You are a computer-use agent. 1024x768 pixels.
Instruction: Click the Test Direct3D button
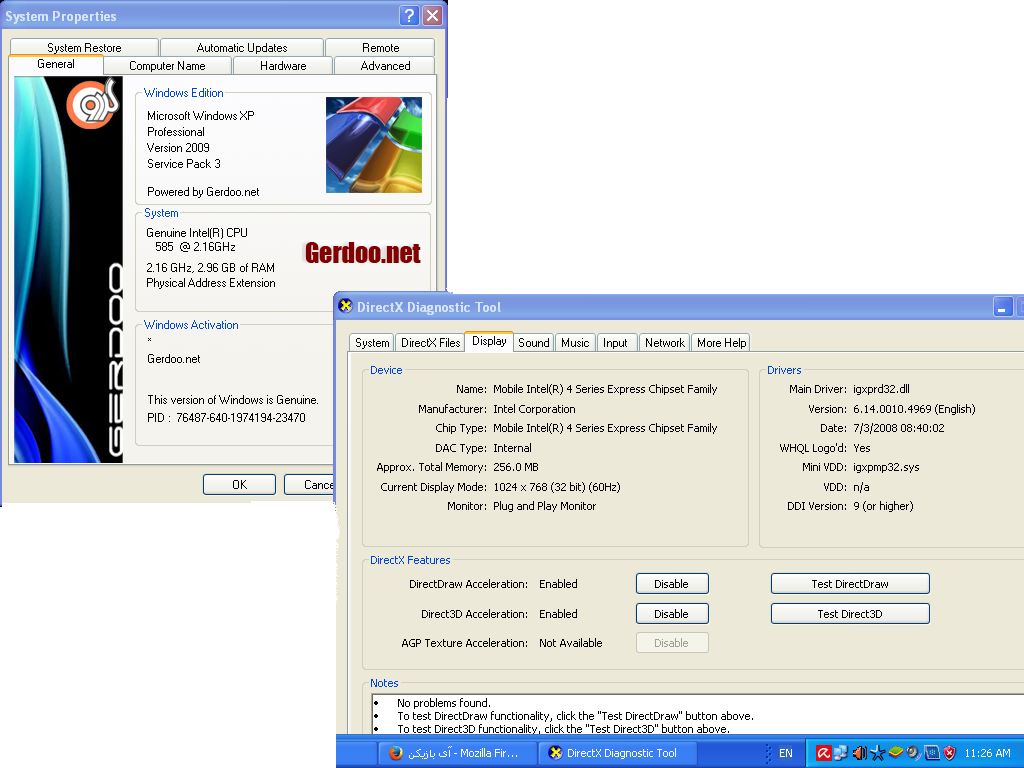pyautogui.click(x=850, y=614)
